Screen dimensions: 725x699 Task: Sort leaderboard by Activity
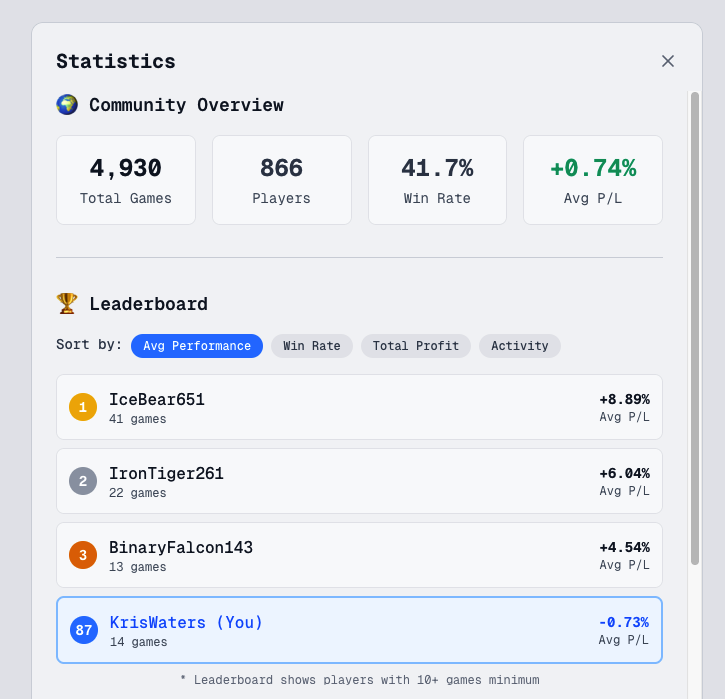(x=520, y=346)
